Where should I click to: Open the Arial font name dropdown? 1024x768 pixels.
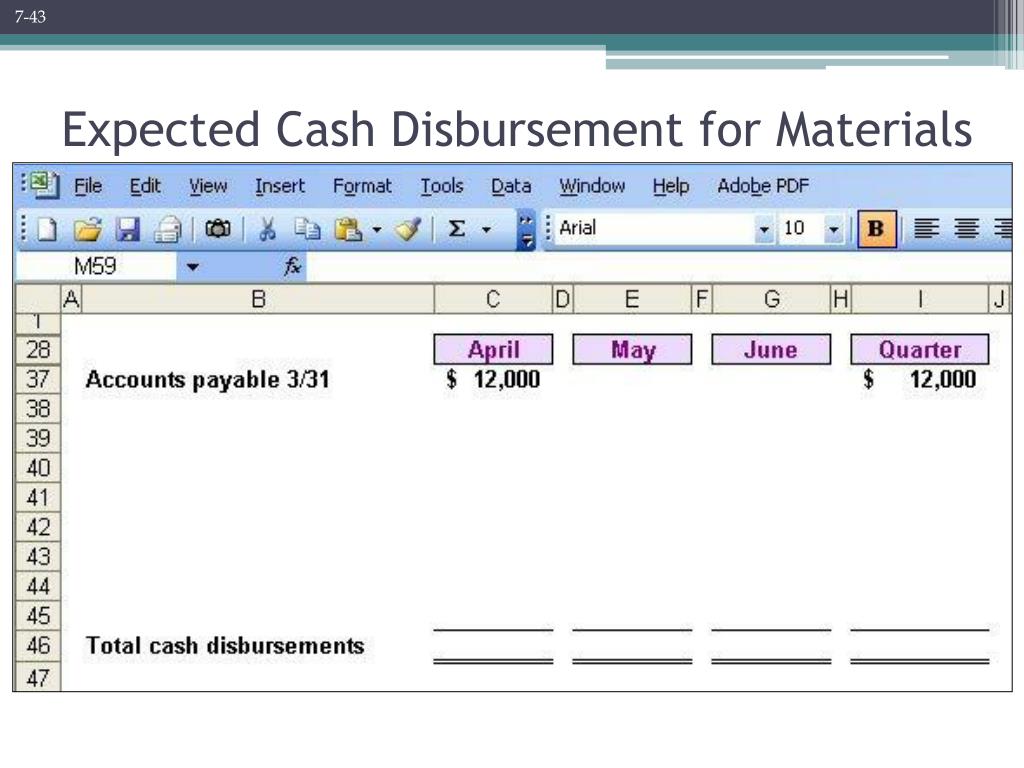coord(763,229)
